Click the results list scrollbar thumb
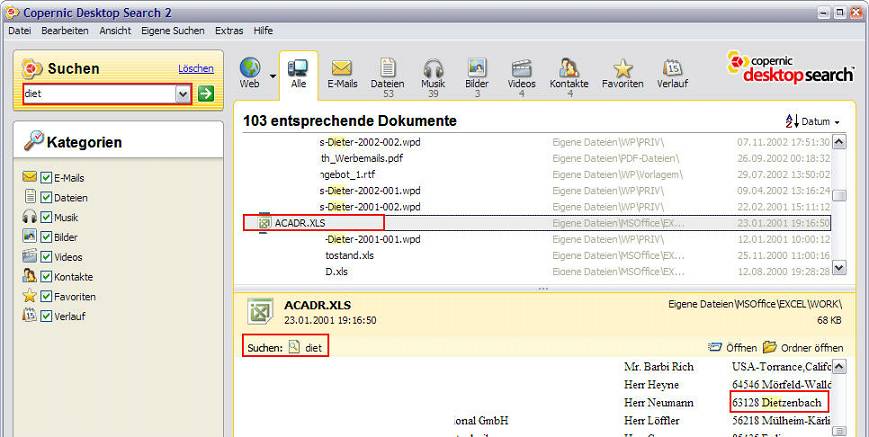 coord(840,195)
